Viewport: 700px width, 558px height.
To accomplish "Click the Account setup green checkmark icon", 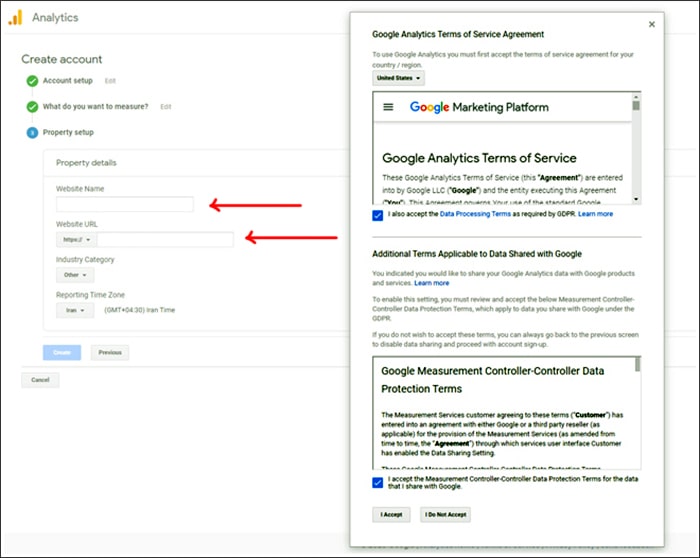I will coord(32,81).
